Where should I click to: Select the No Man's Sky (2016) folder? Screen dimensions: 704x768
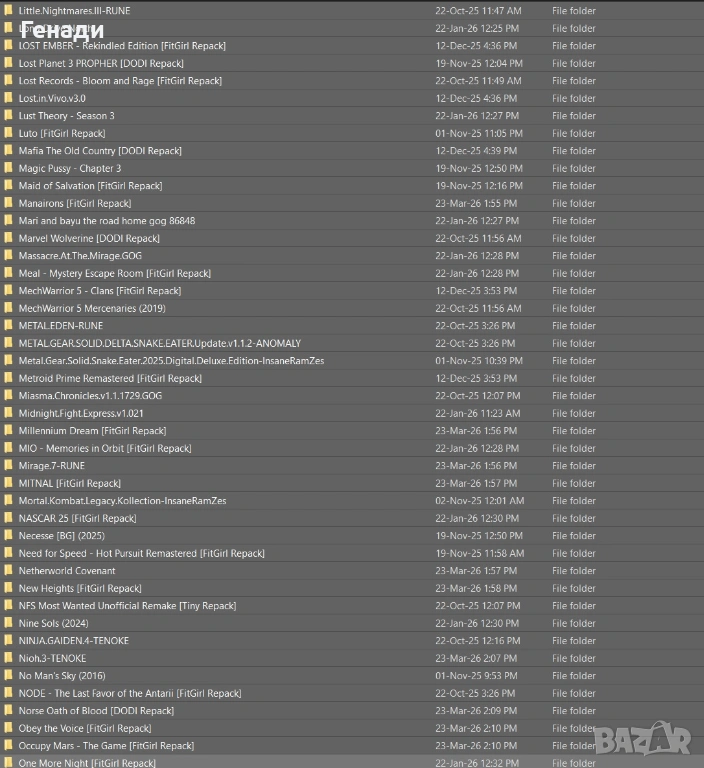tap(352, 675)
